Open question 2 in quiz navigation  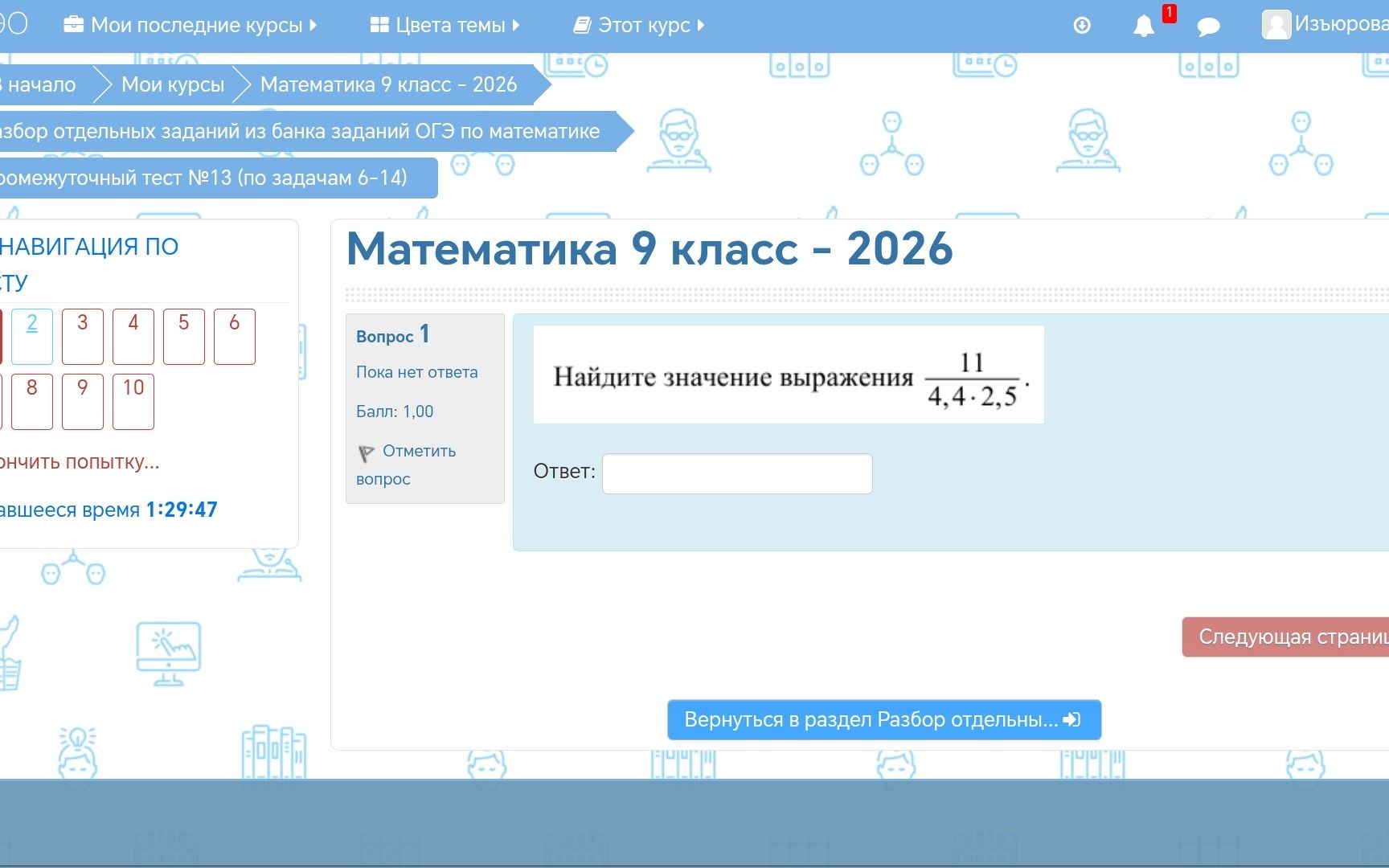pyautogui.click(x=32, y=336)
